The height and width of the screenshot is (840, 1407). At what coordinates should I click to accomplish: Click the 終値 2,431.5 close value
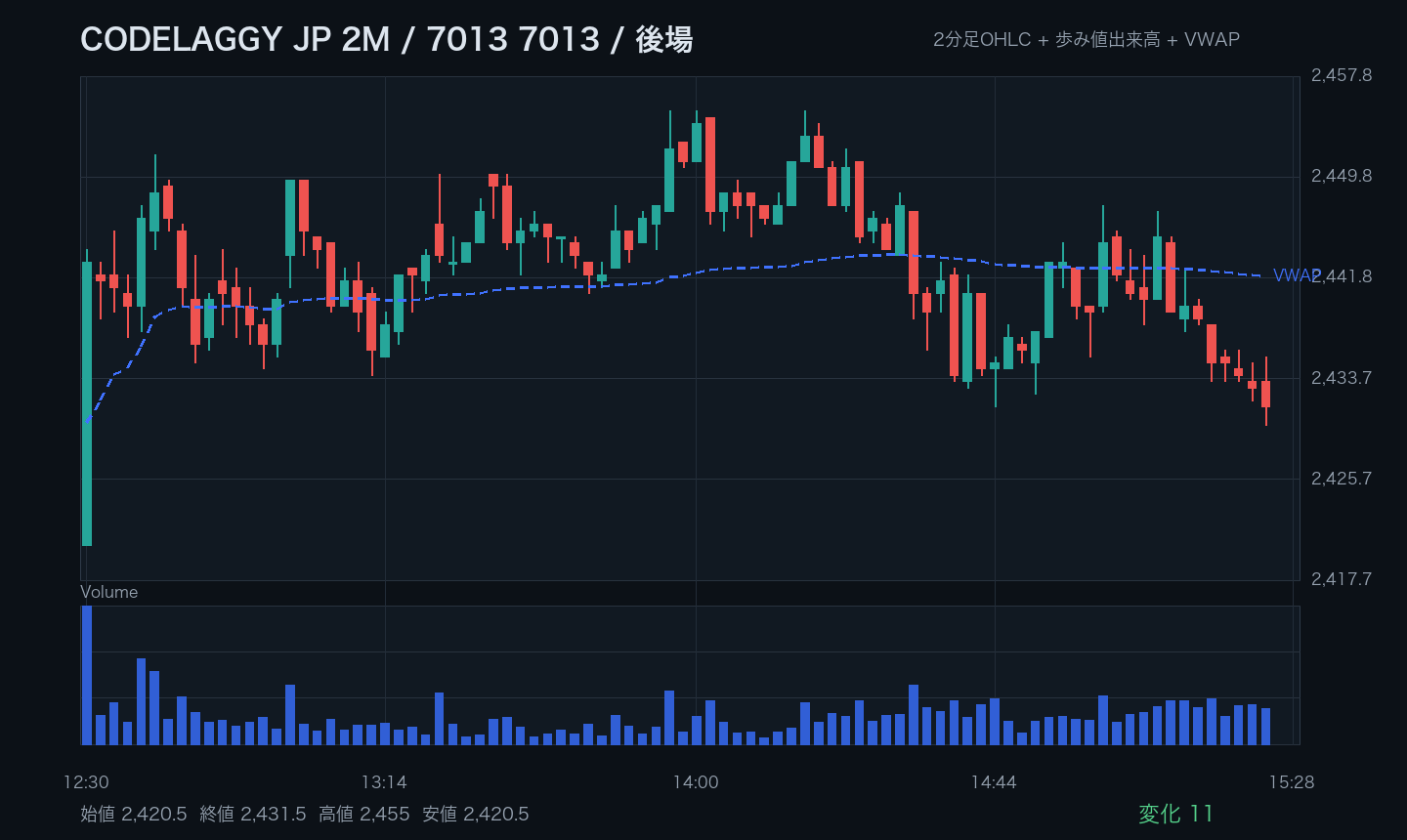click(x=253, y=814)
